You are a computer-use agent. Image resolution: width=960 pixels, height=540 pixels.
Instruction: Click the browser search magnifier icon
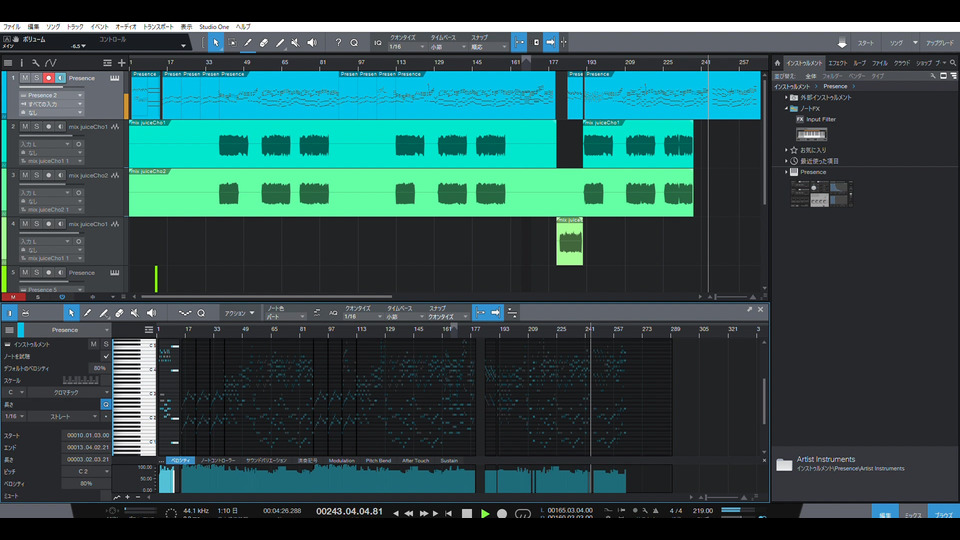coord(951,62)
